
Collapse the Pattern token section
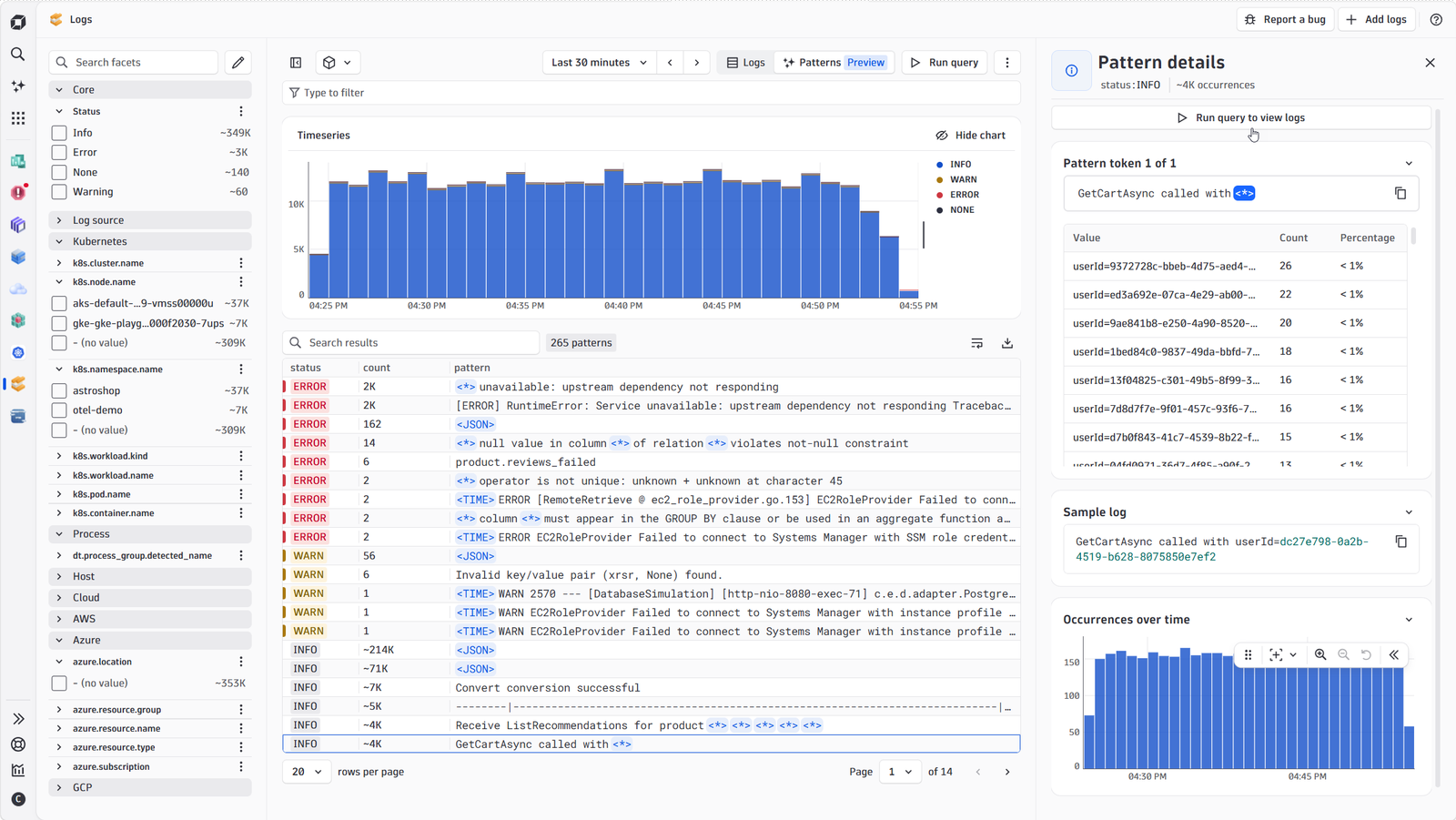(1409, 164)
